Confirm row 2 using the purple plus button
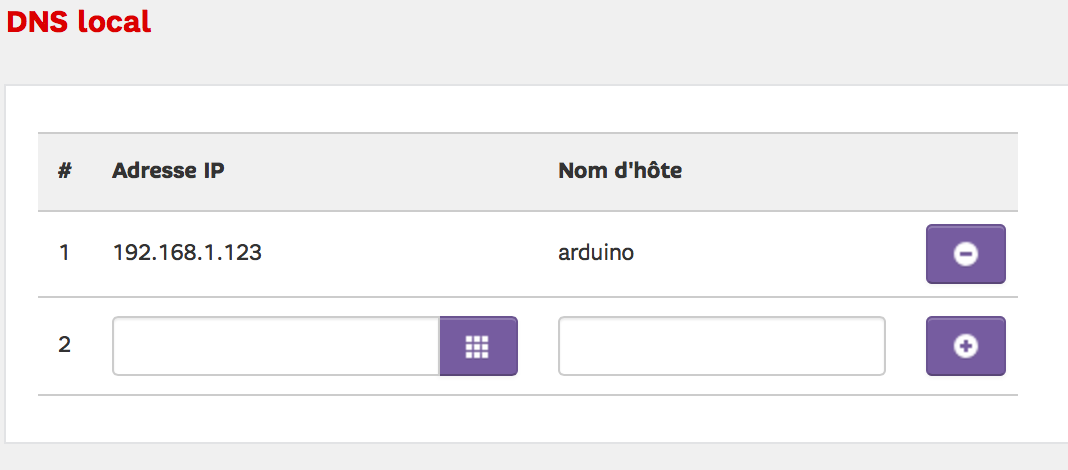The image size is (1068, 470). [965, 346]
